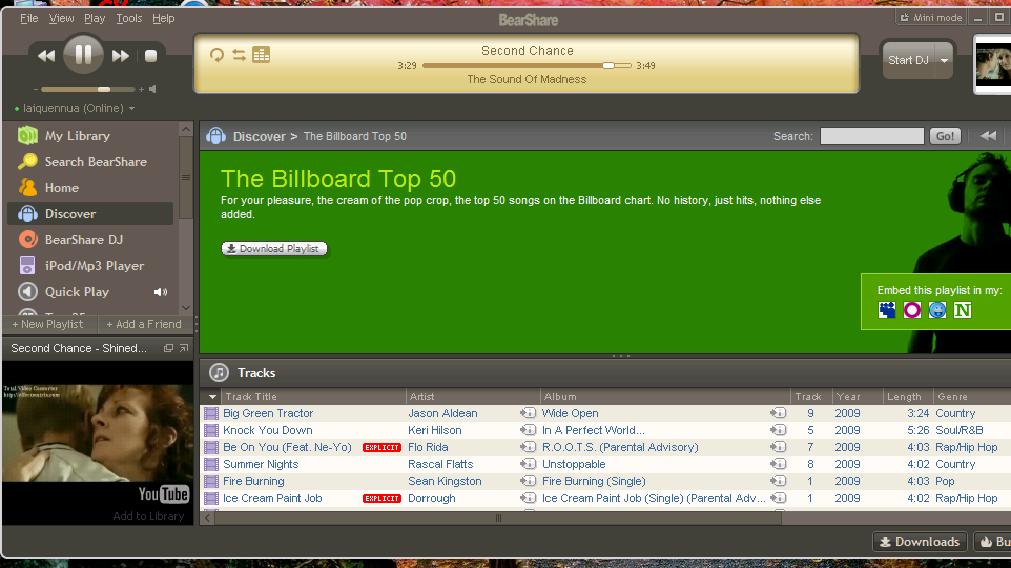Click album art thumbnail beside Start DJ
Viewport: 1011px width, 568px height.
point(992,64)
